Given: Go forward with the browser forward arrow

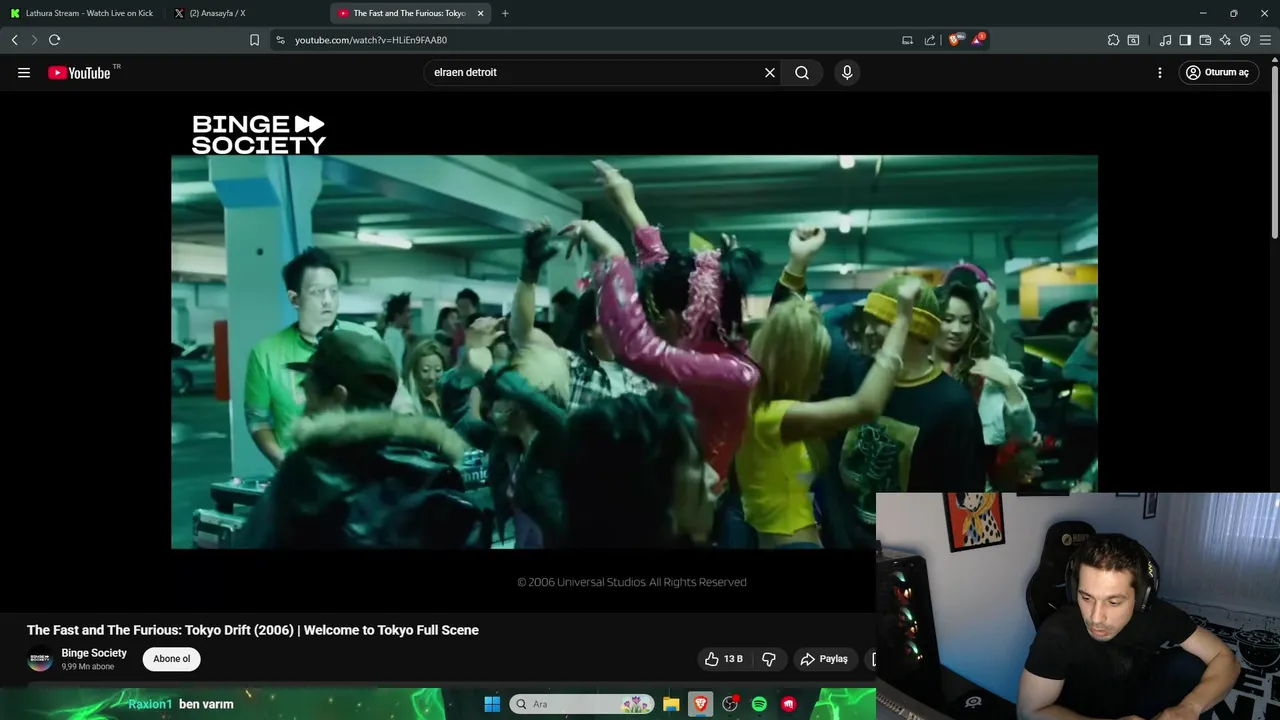Looking at the screenshot, I should pos(34,40).
